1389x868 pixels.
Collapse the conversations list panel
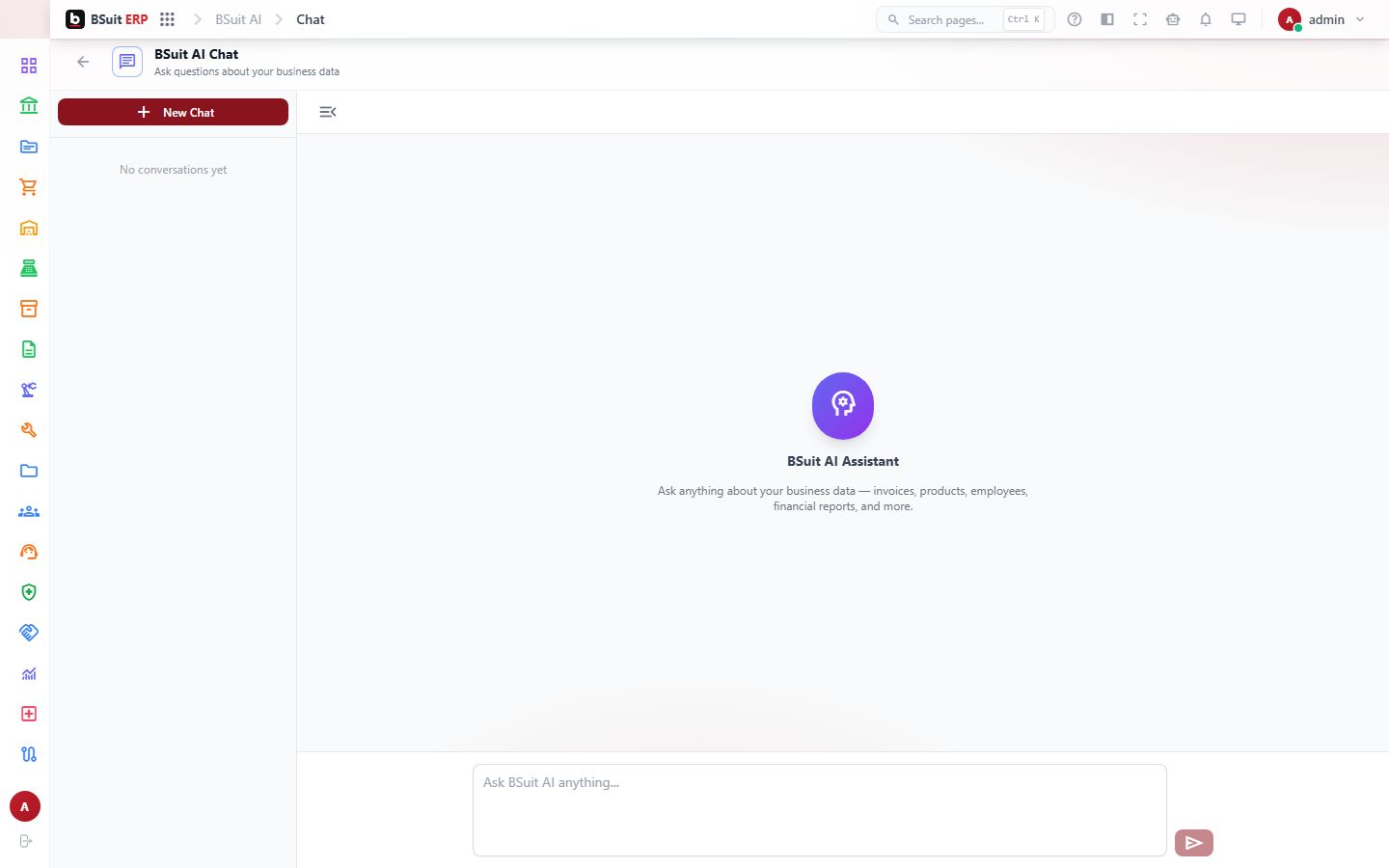coord(328,112)
